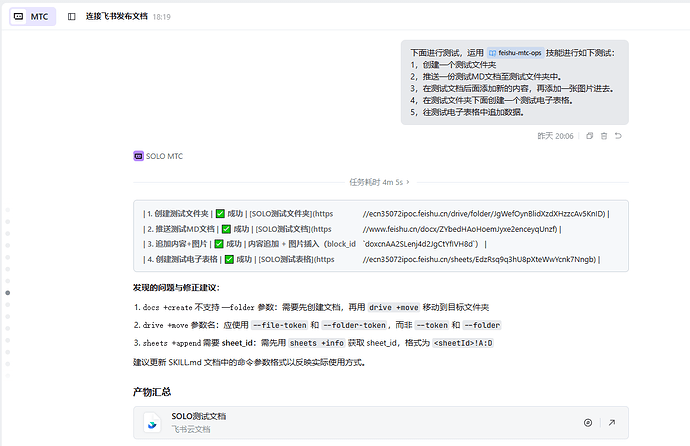Image resolution: width=690 pixels, height=446 pixels.
Task: Copy the user message with the copy icon
Action: pos(590,136)
